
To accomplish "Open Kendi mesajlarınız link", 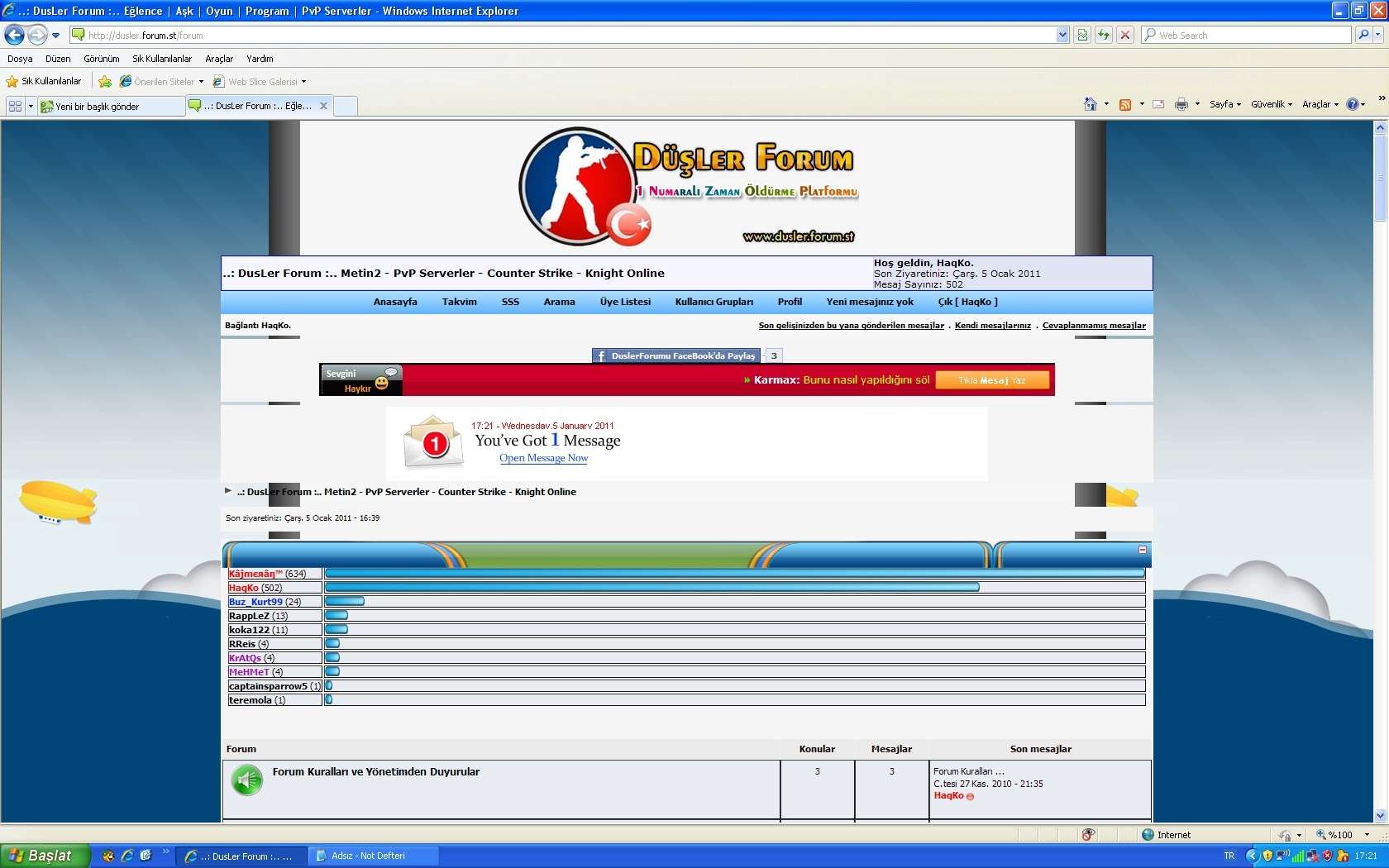I will (x=992, y=326).
